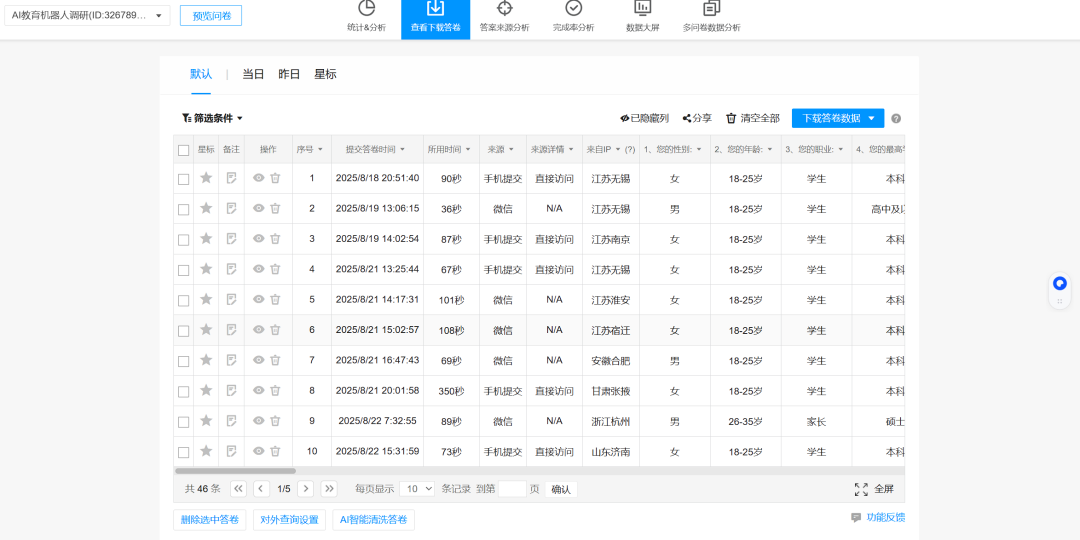Change the 每页显示 records per page select

tap(417, 489)
